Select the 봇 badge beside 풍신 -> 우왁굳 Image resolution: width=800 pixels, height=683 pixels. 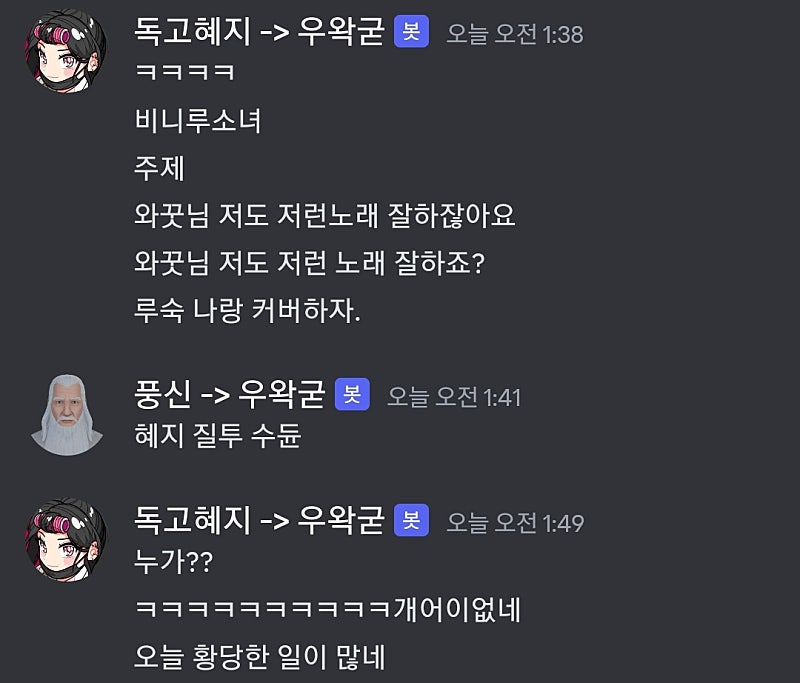(352, 394)
